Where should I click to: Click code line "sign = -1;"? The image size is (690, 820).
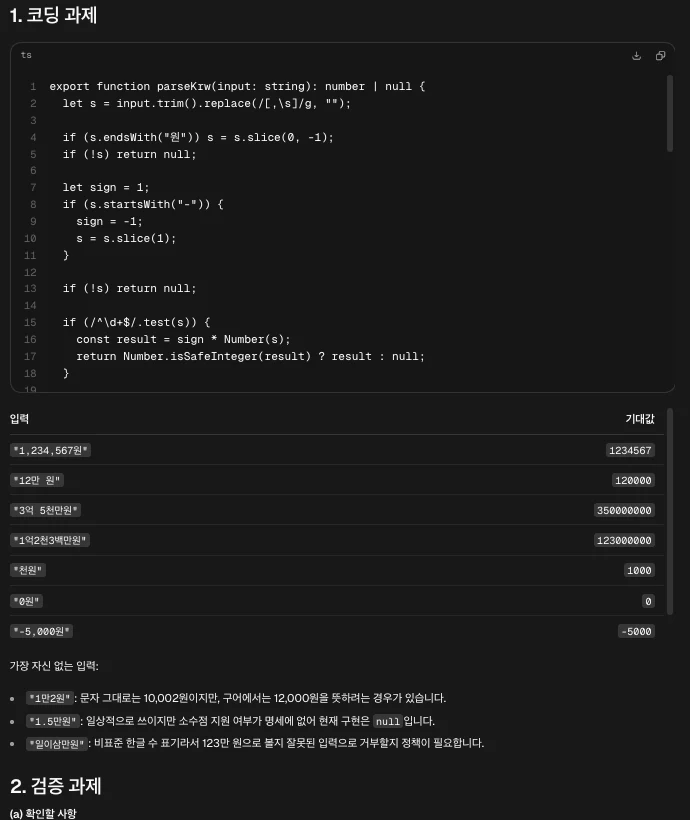click(x=109, y=221)
